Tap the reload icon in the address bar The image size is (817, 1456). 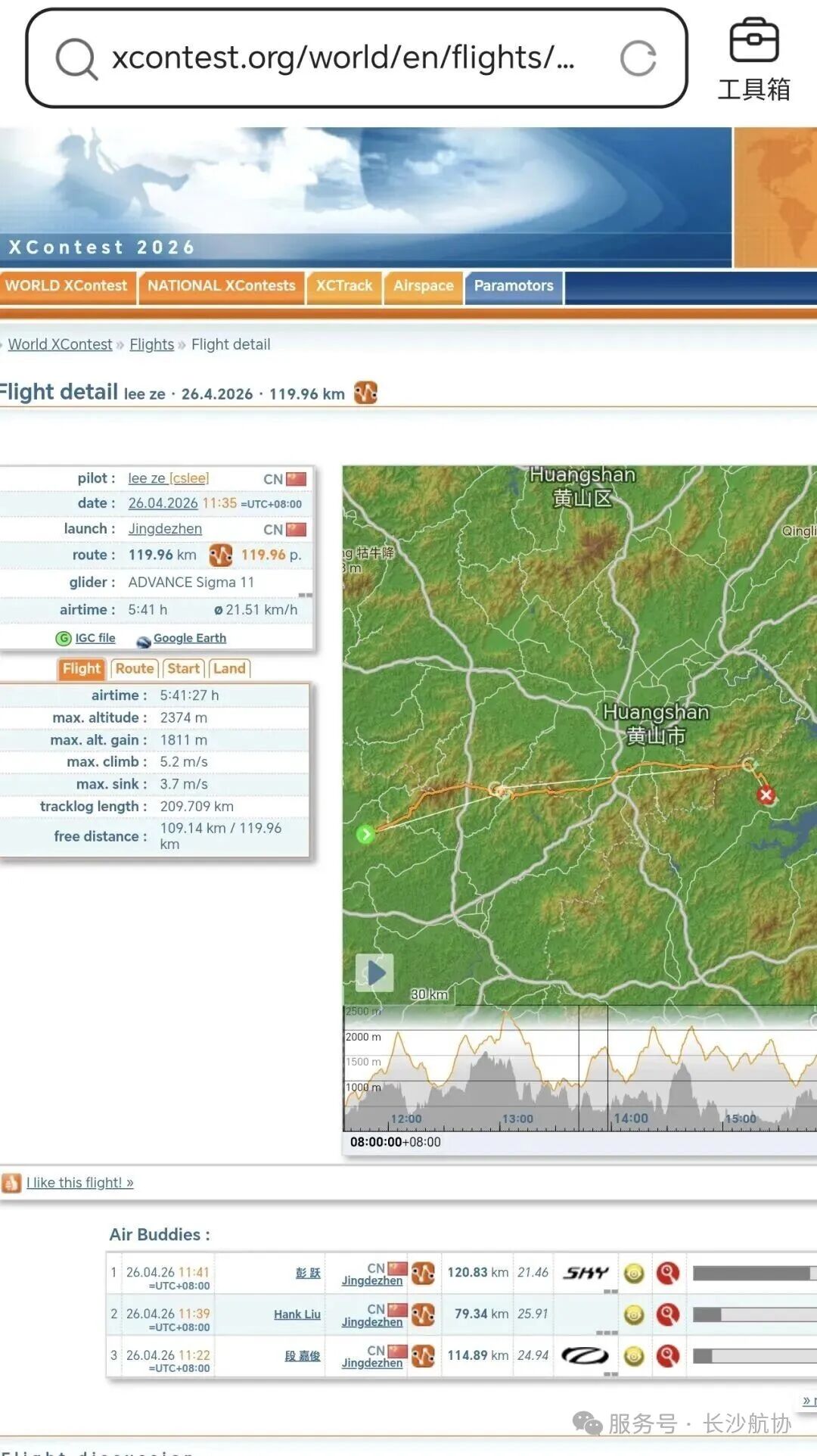pos(638,58)
